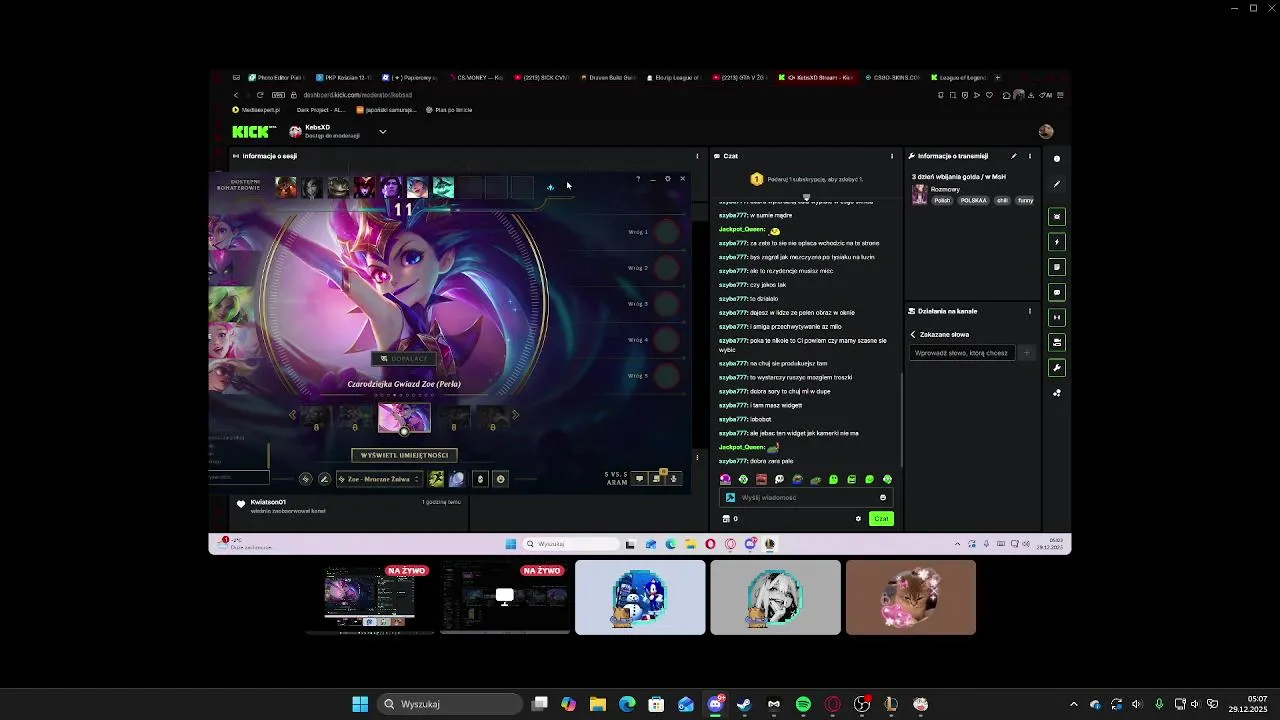Click the green microphone tray icon
Screen dimensions: 1280x720
(1159, 704)
